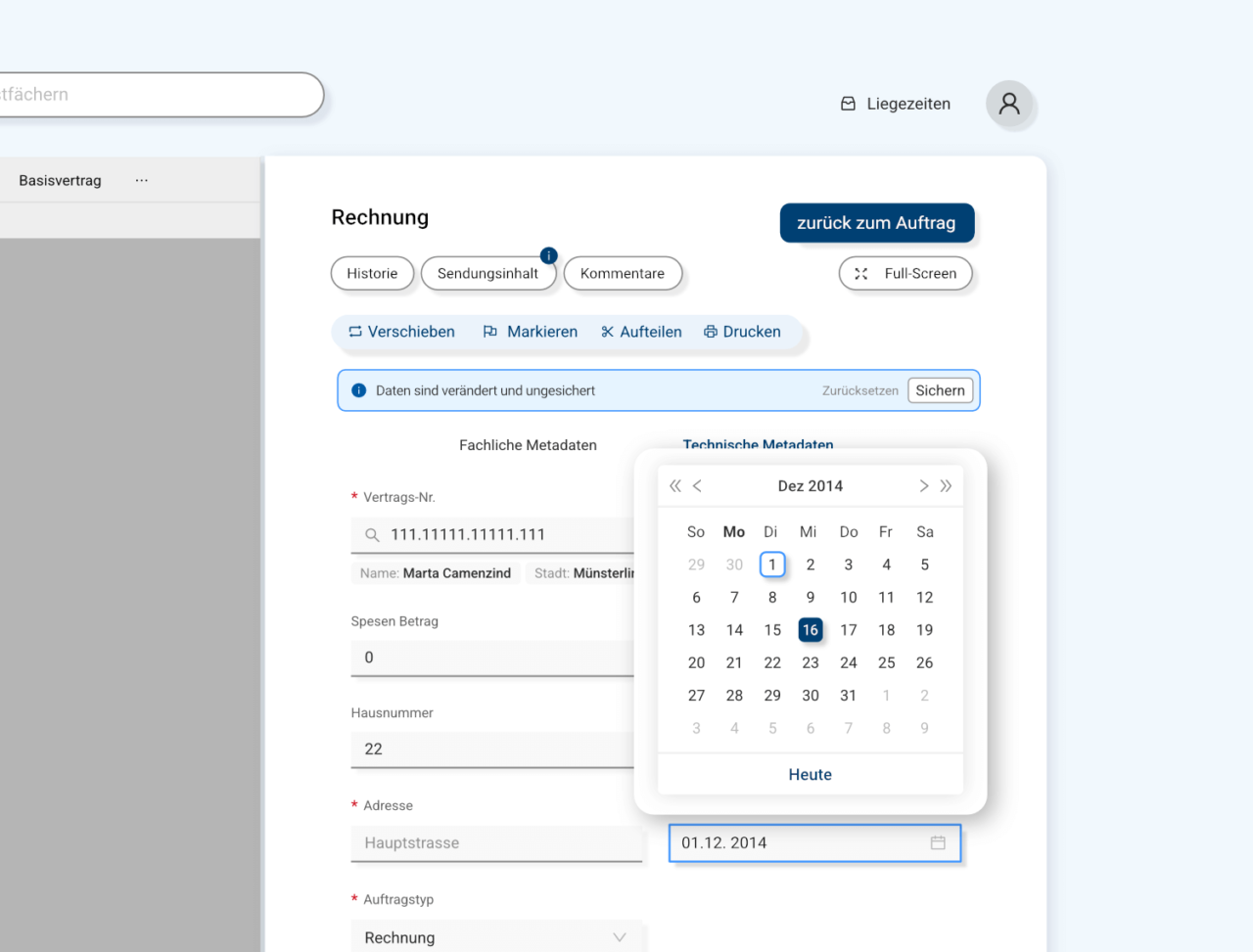The height and width of the screenshot is (952, 1253).
Task: Select the highlighted day 16
Action: [811, 630]
